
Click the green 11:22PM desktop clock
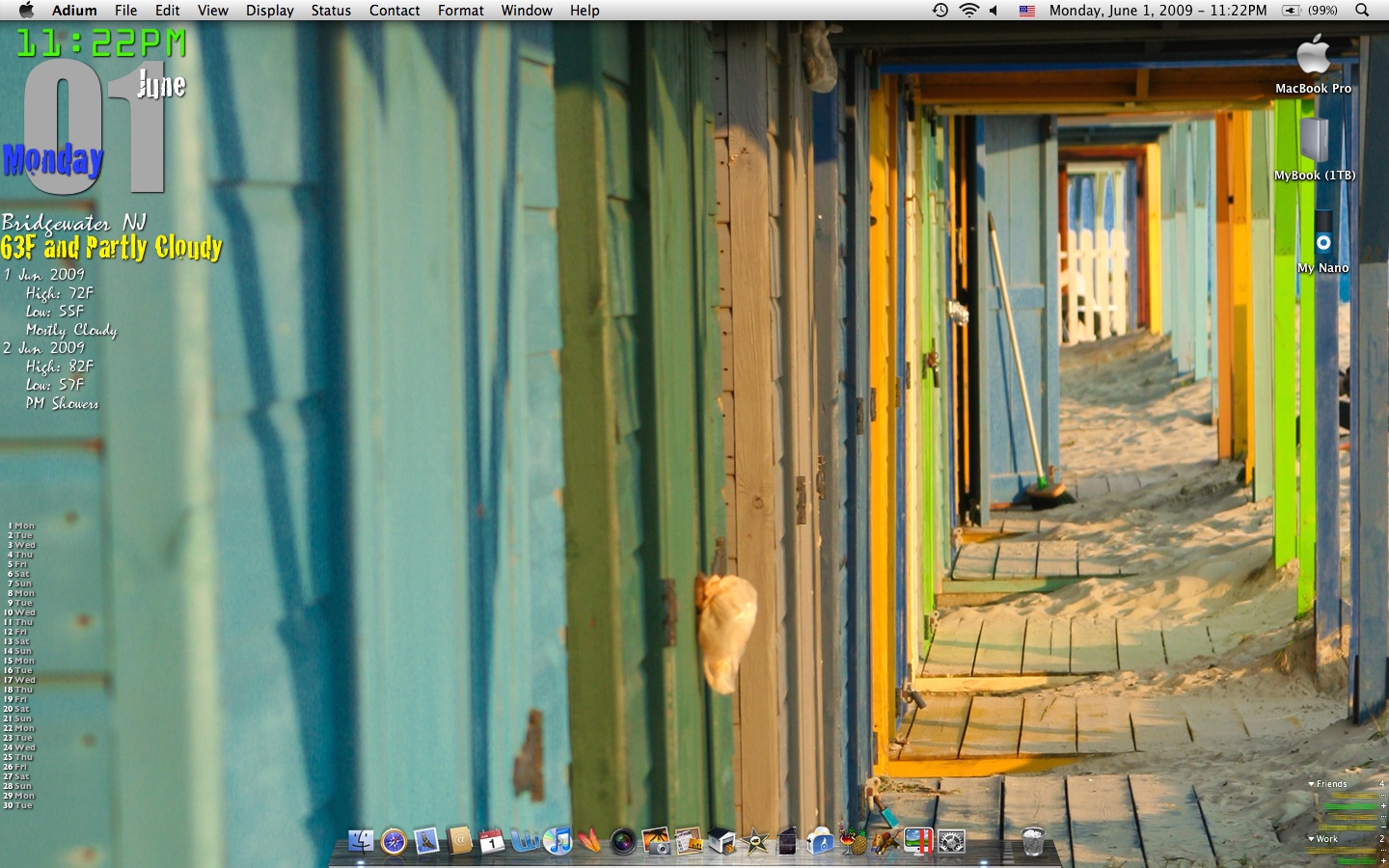pyautogui.click(x=100, y=43)
